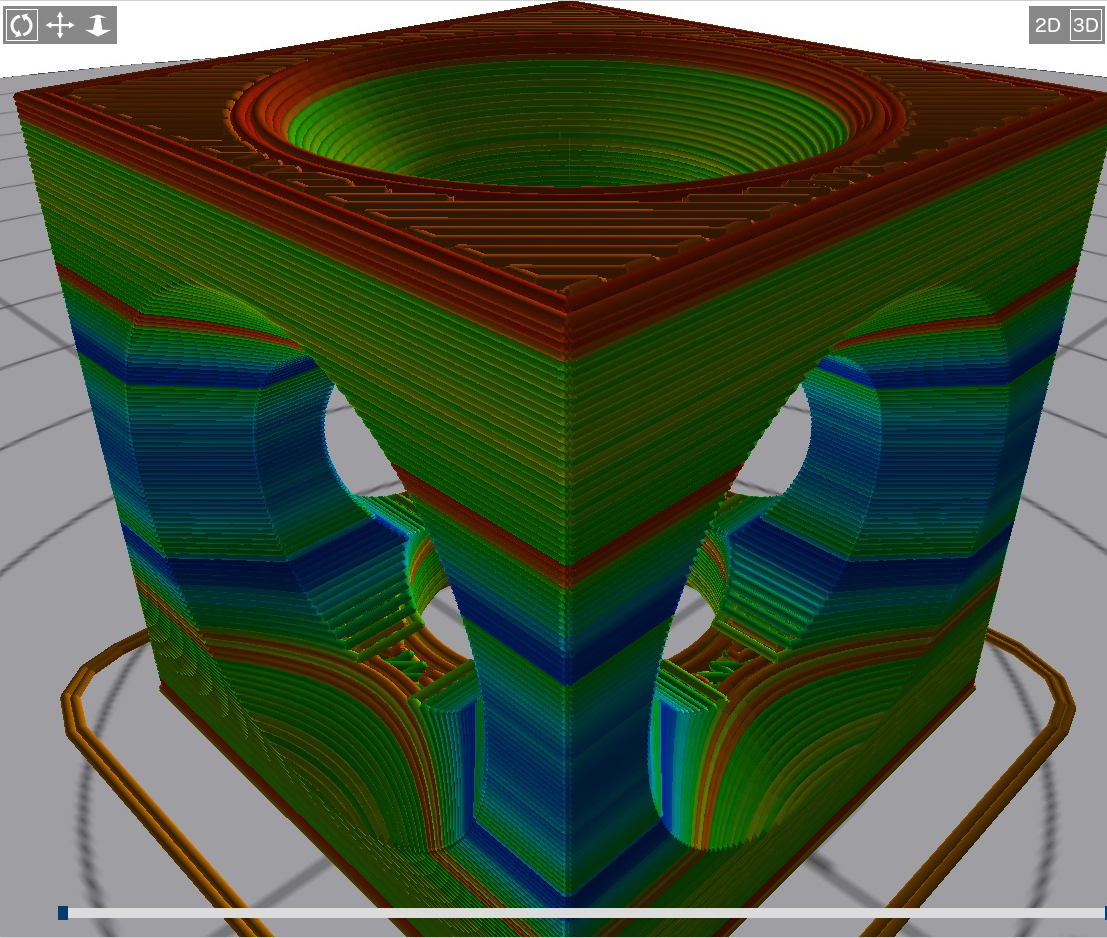Select the rotate view tool icon
The image size is (1107, 938).
(x=22, y=25)
